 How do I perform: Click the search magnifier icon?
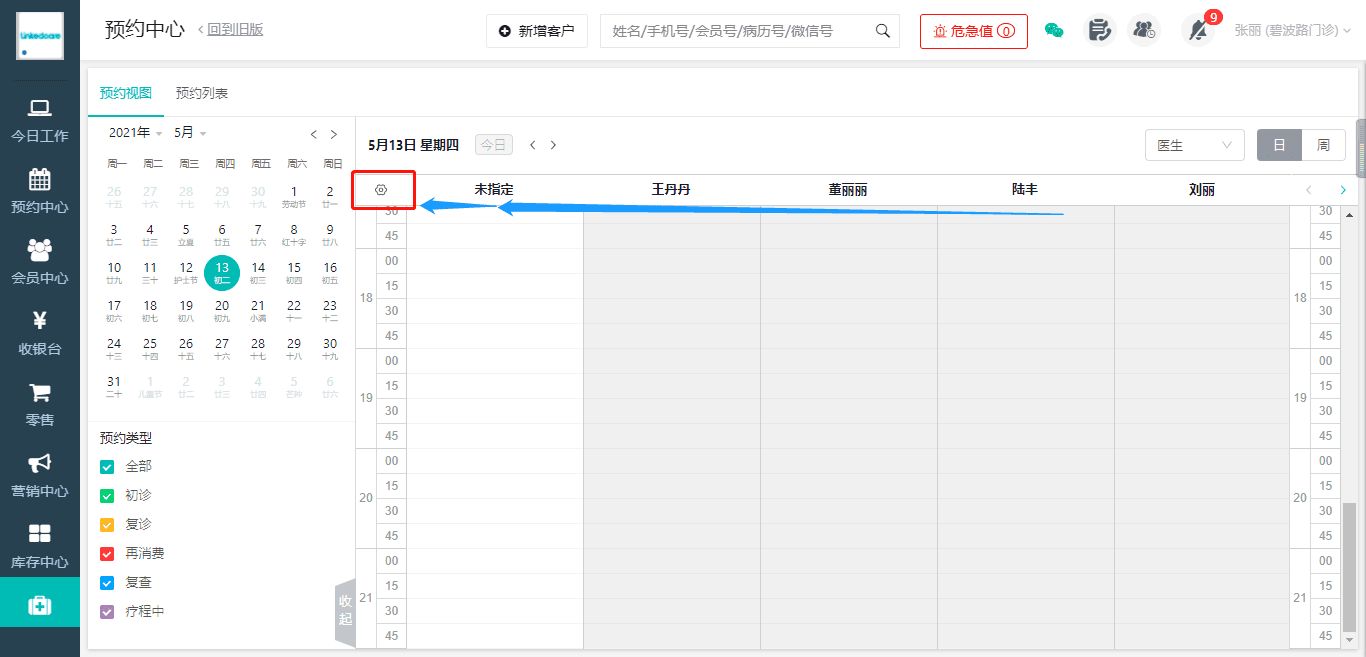pos(883,31)
